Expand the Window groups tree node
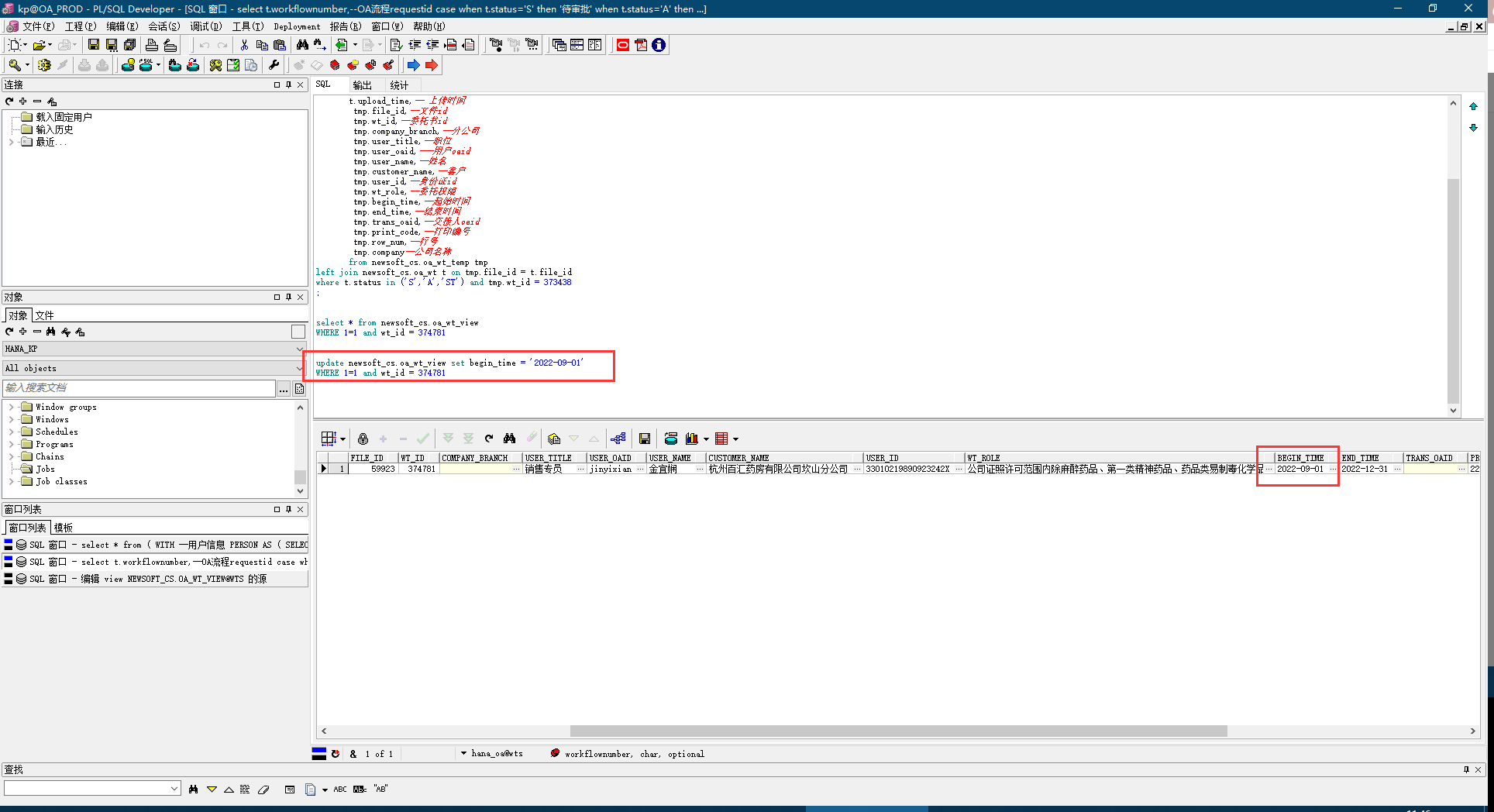This screenshot has width=1494, height=812. (x=11, y=407)
